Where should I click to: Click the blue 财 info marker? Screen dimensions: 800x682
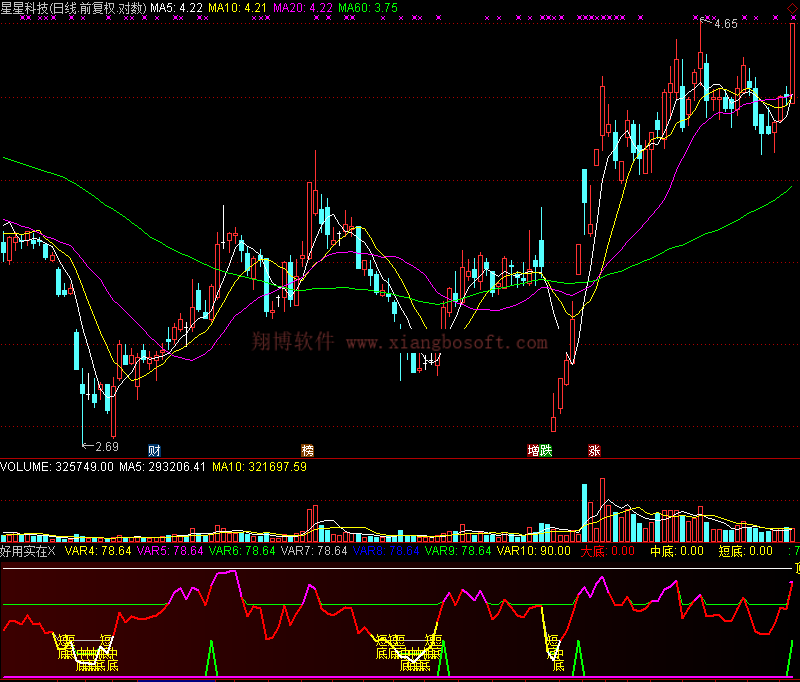[154, 450]
